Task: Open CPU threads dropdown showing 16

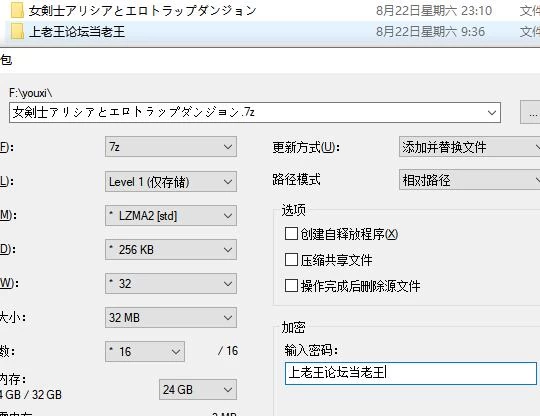Action: click(145, 352)
